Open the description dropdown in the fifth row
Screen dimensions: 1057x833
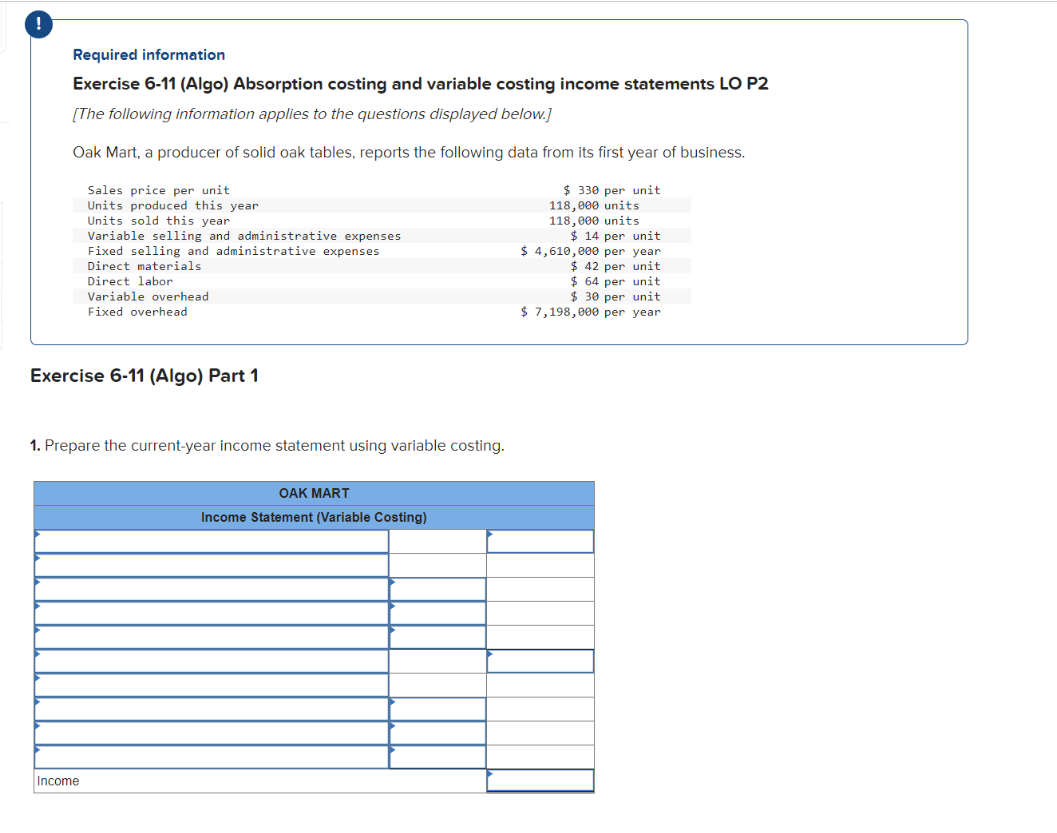(40, 632)
